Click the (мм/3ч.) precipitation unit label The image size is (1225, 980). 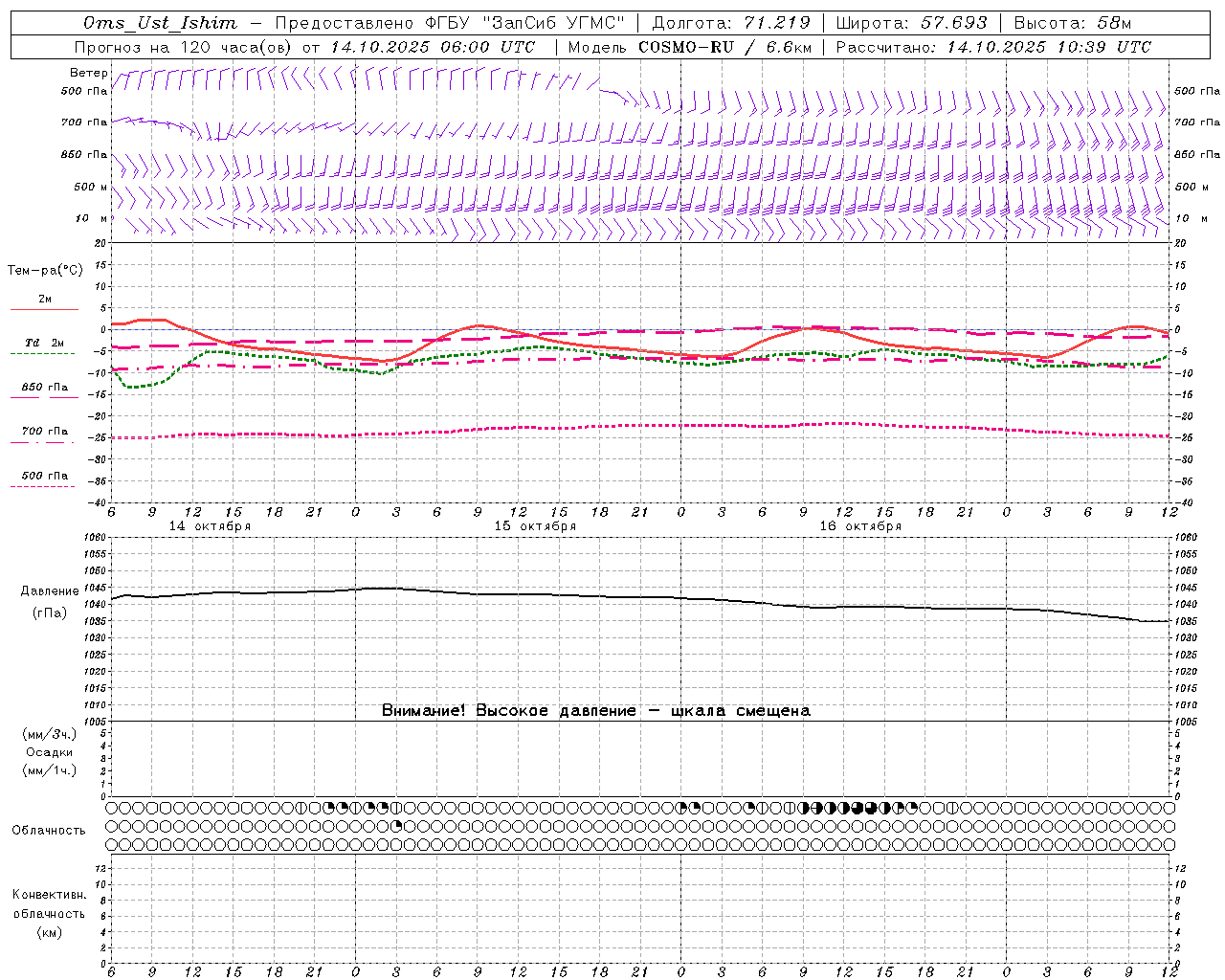coord(50,734)
